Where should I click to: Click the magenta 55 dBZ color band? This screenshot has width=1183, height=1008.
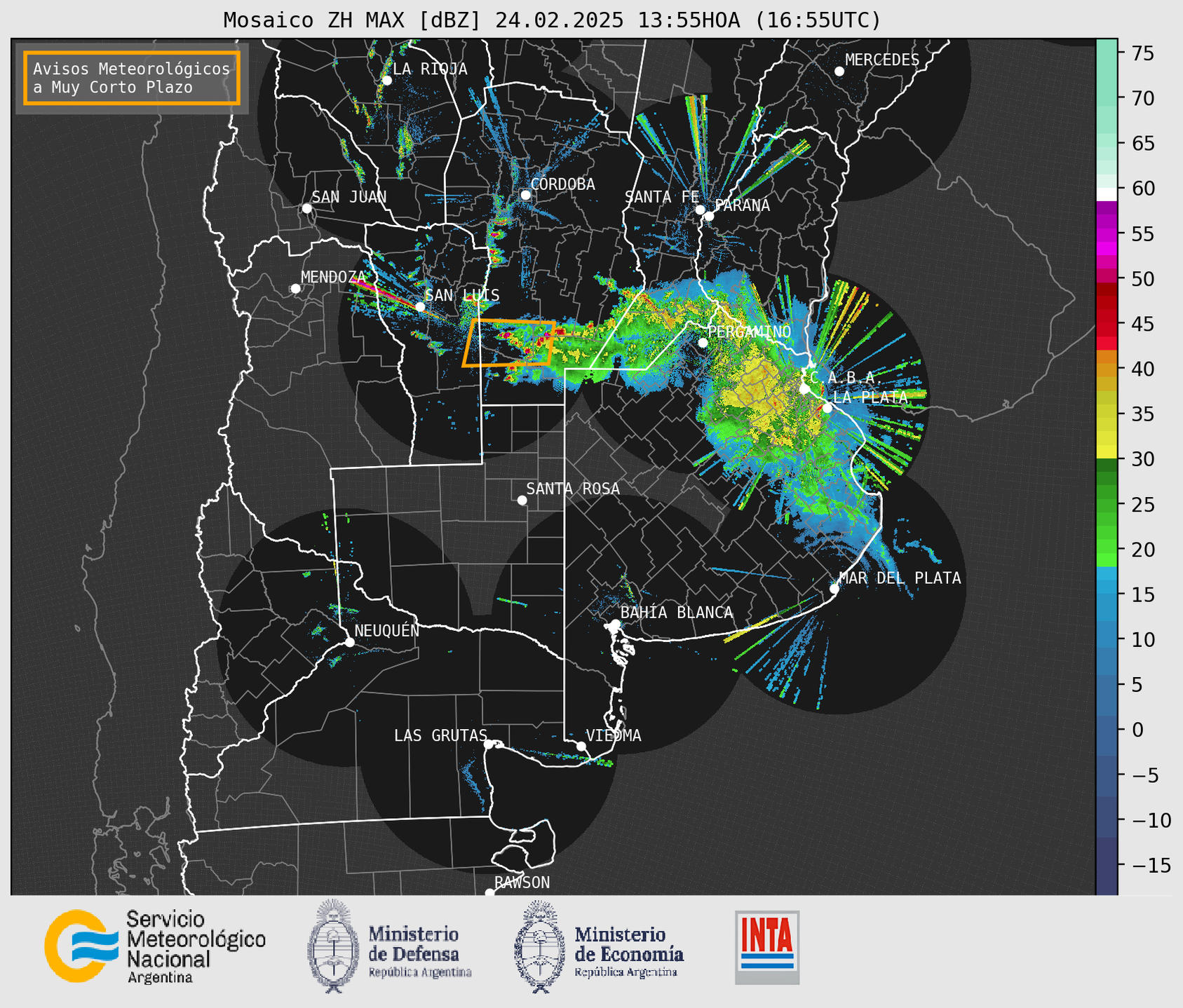1107,233
